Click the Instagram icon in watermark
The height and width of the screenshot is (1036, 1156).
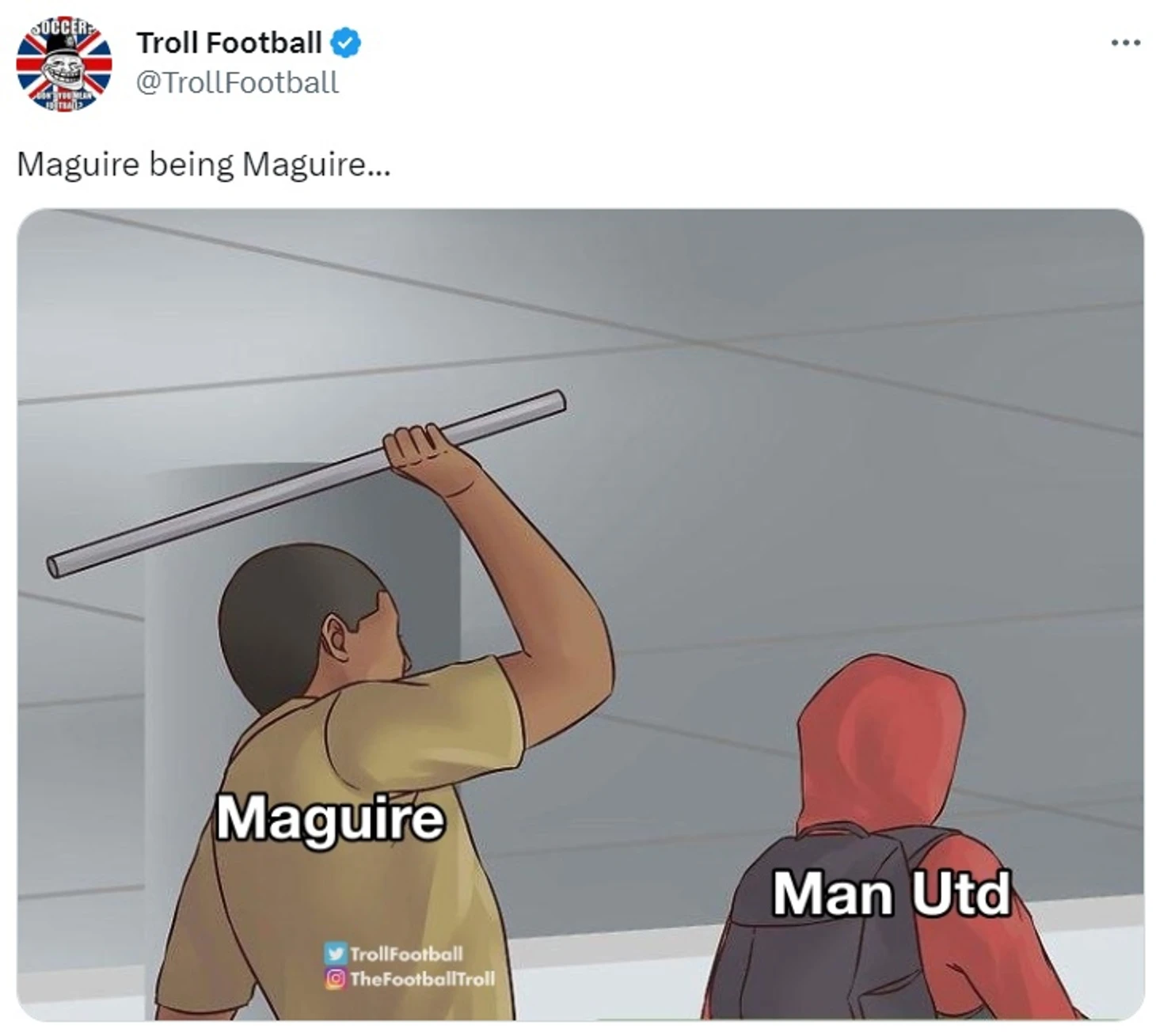coord(336,978)
